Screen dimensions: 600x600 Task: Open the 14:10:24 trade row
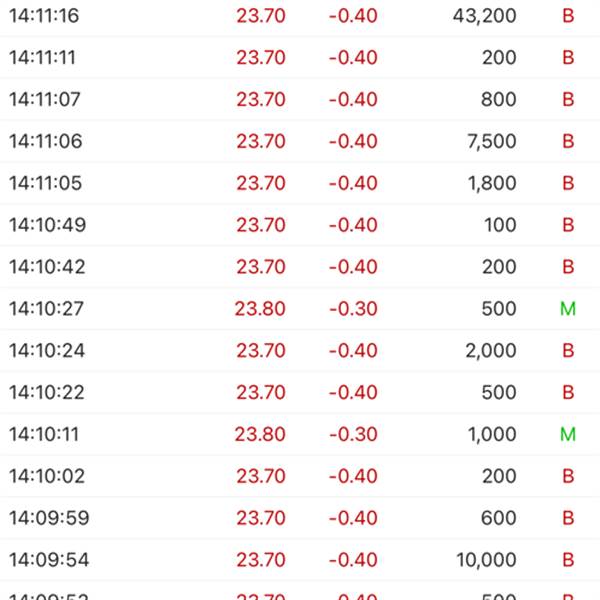[300, 350]
